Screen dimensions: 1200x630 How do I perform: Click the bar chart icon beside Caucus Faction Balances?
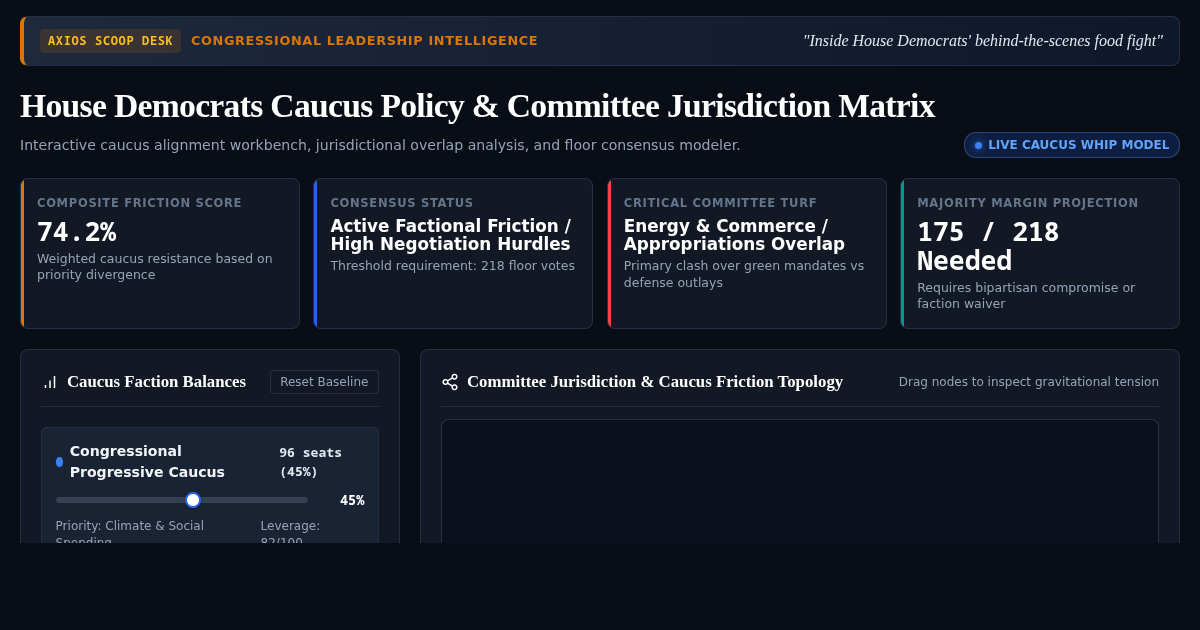pyautogui.click(x=50, y=382)
